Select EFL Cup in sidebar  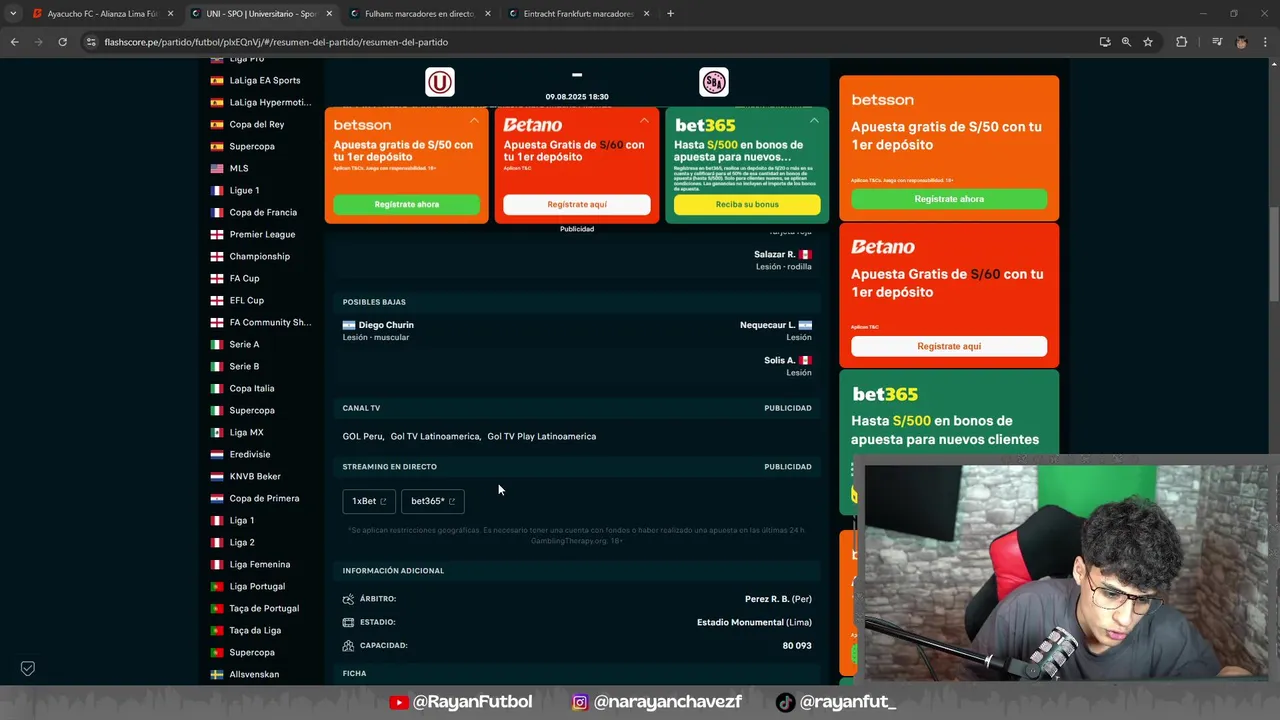pos(247,300)
